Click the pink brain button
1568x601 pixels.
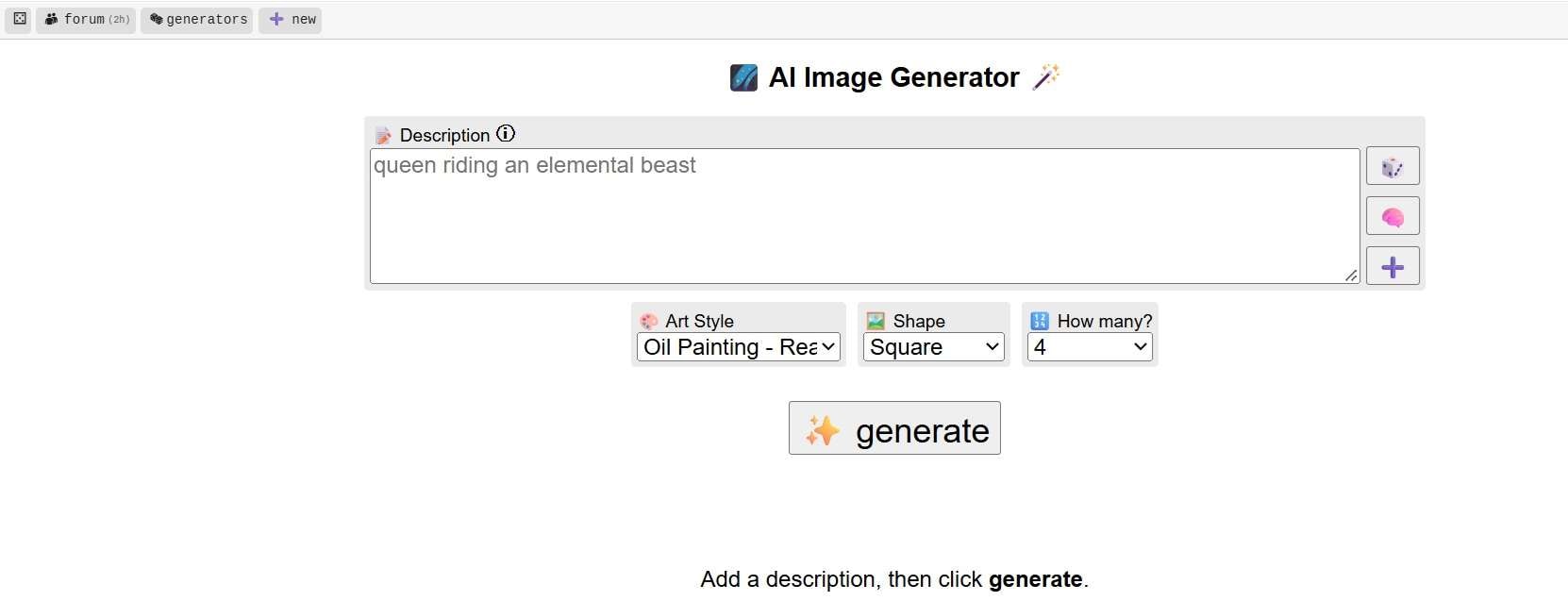pyautogui.click(x=1393, y=217)
